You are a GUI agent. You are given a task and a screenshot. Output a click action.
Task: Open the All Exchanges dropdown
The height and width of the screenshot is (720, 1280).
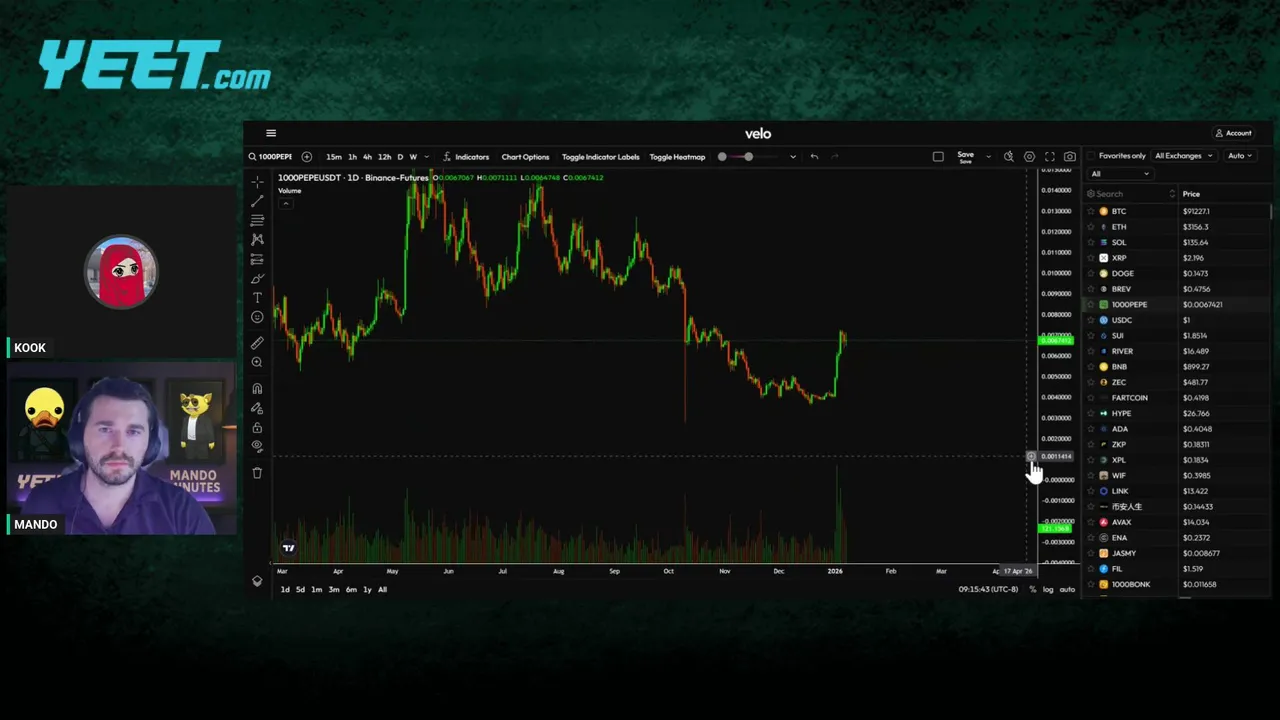tap(1183, 156)
